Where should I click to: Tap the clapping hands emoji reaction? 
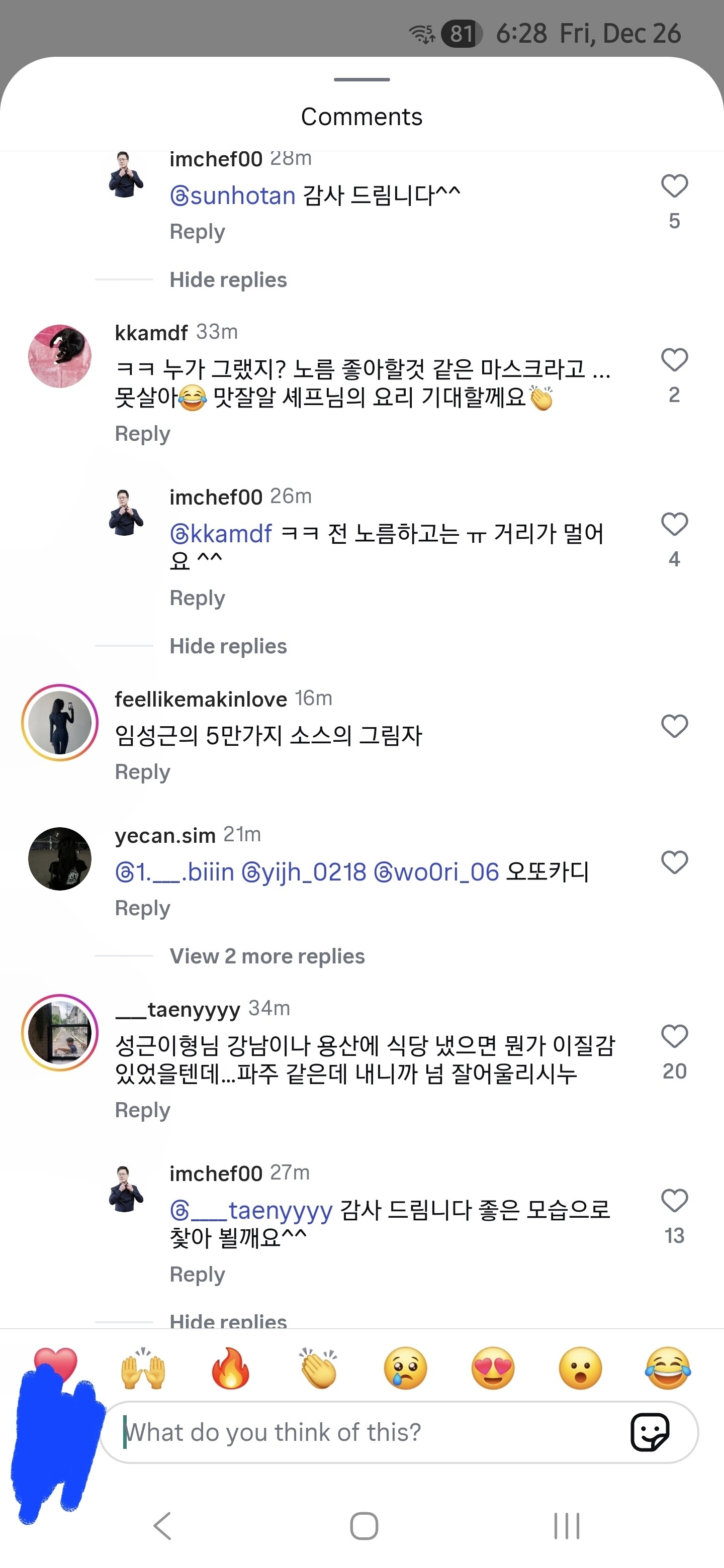click(318, 1369)
